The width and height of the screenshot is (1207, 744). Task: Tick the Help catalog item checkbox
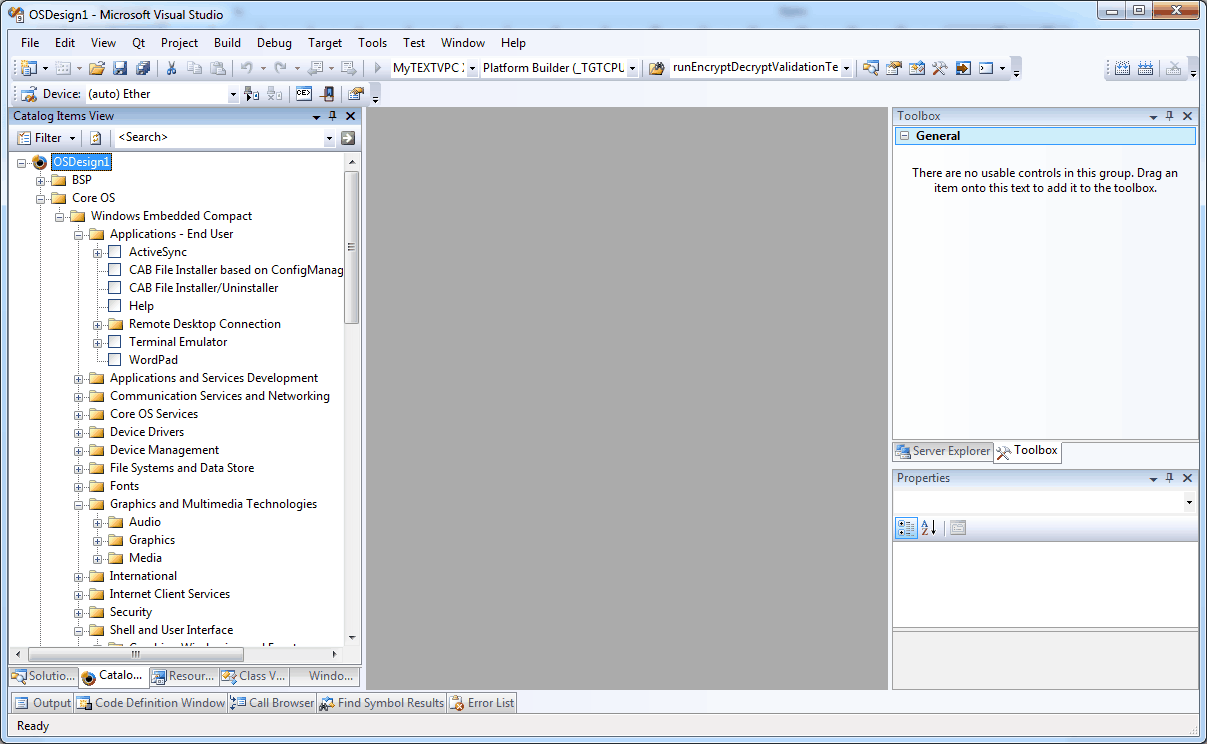(114, 306)
